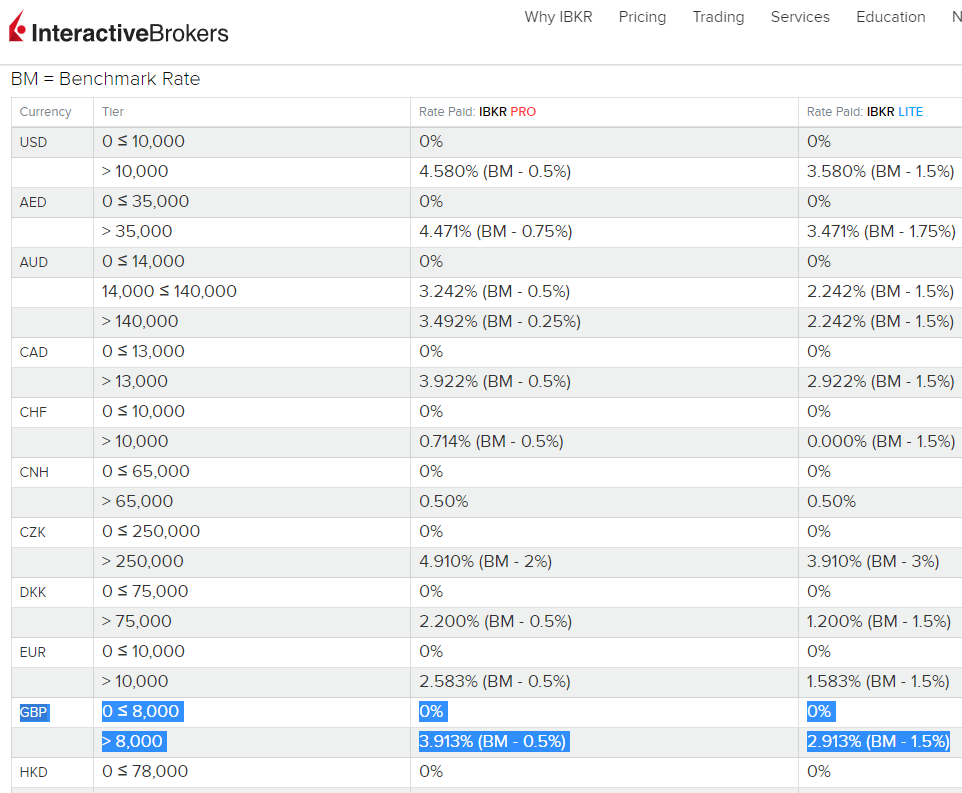Click the EUR 2.583% PRO rate cell
962x793 pixels.
pyautogui.click(x=495, y=682)
